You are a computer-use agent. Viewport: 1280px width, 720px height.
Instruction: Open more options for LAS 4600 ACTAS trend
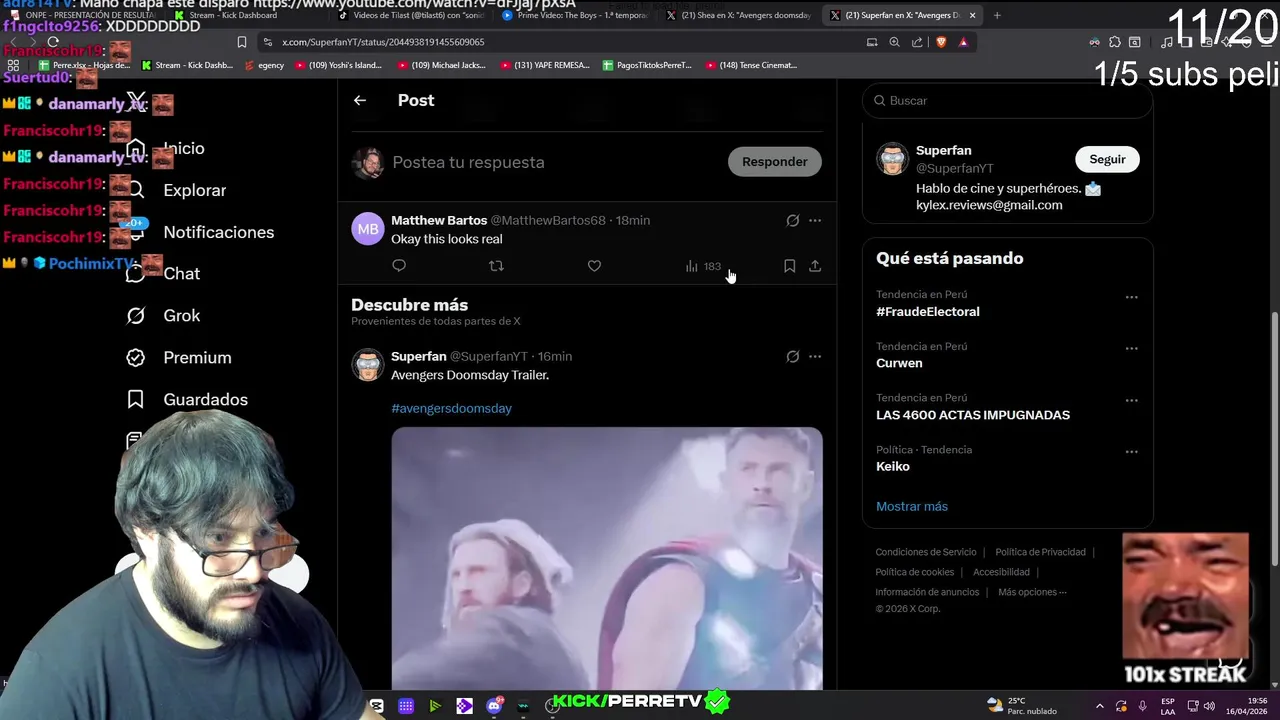tap(1131, 400)
